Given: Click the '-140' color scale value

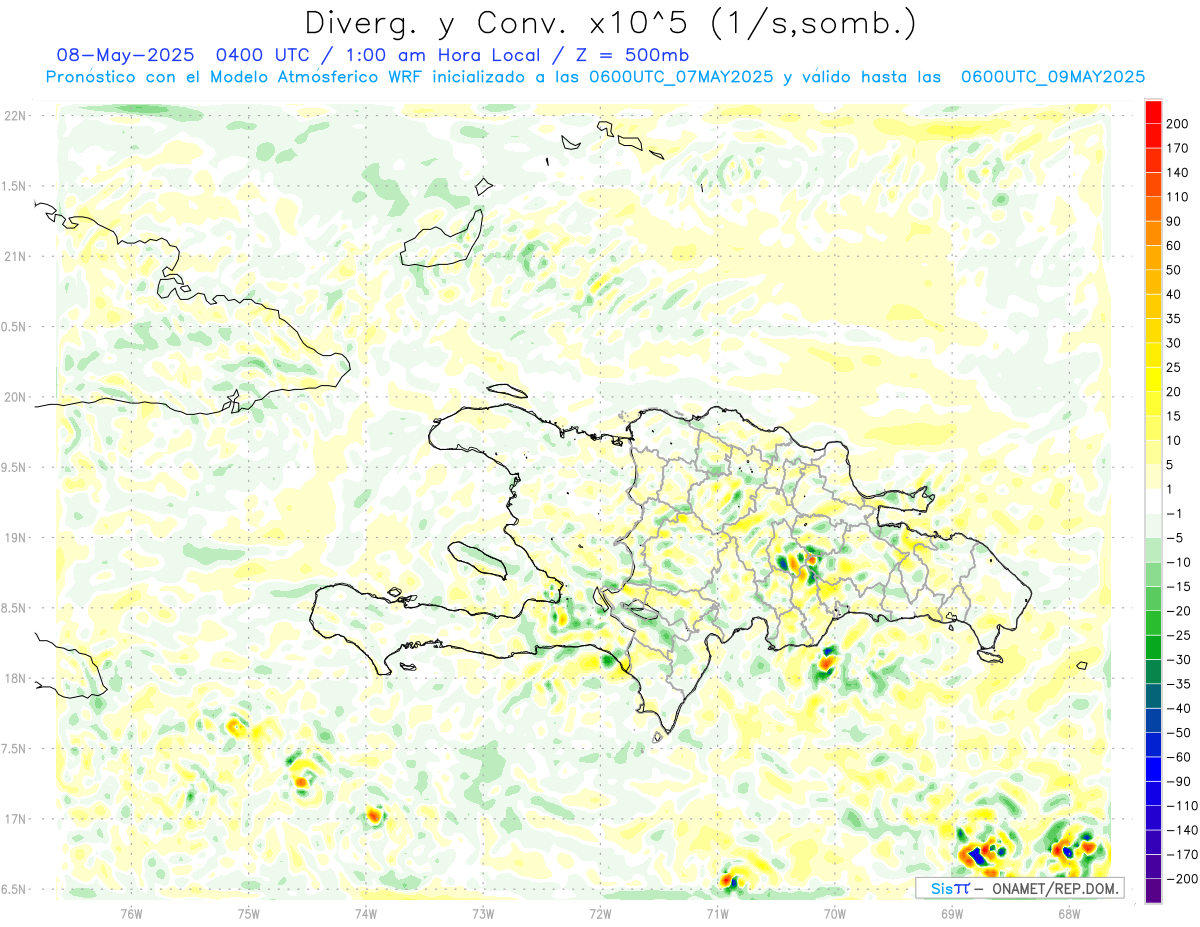Looking at the screenshot, I should click(x=1184, y=830).
